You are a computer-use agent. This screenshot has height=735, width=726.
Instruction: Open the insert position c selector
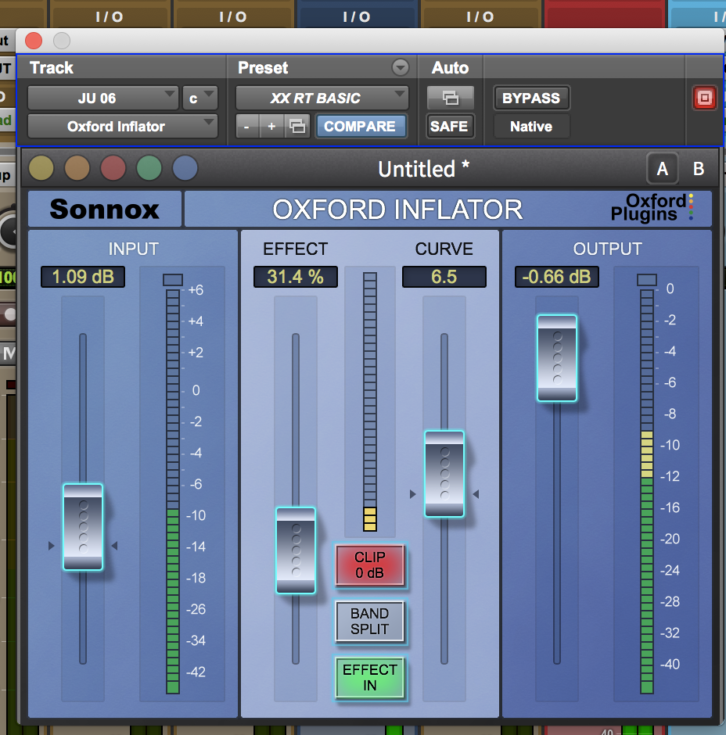200,98
